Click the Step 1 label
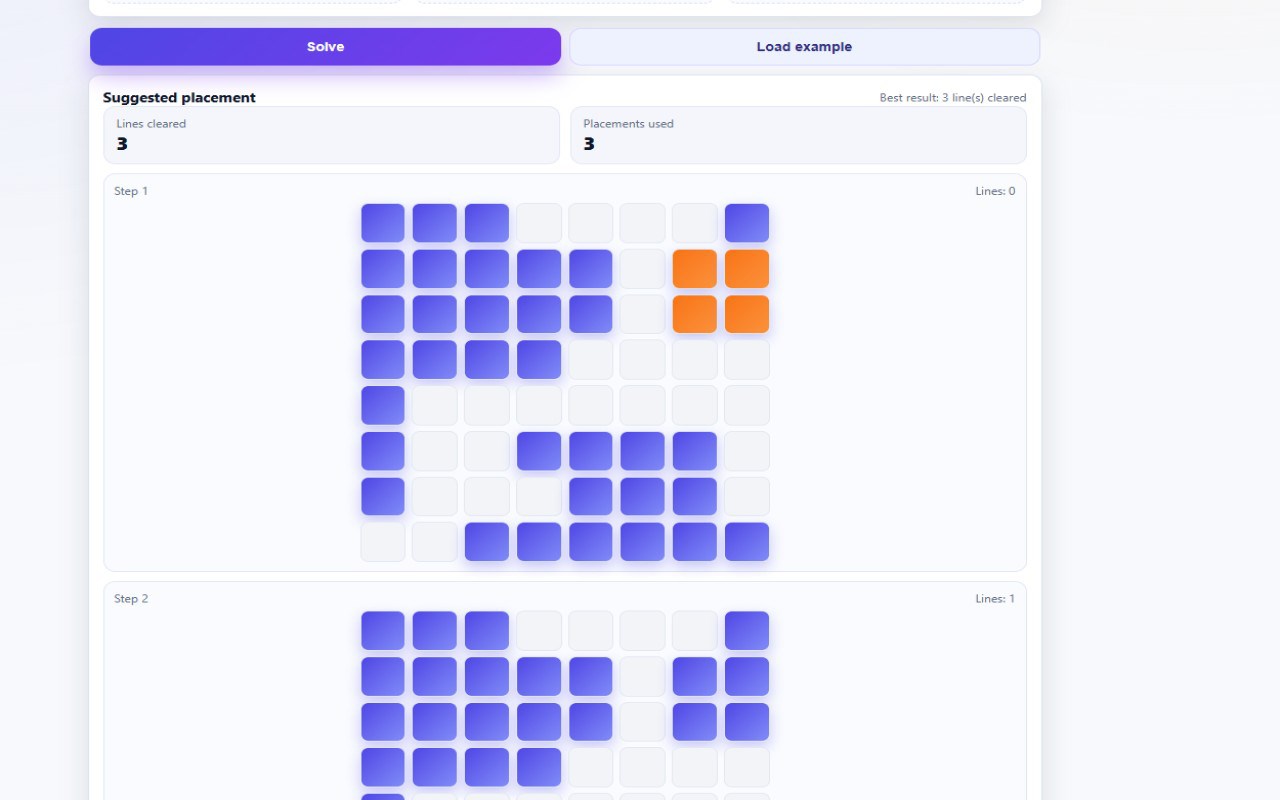The width and height of the screenshot is (1280, 800). (131, 191)
